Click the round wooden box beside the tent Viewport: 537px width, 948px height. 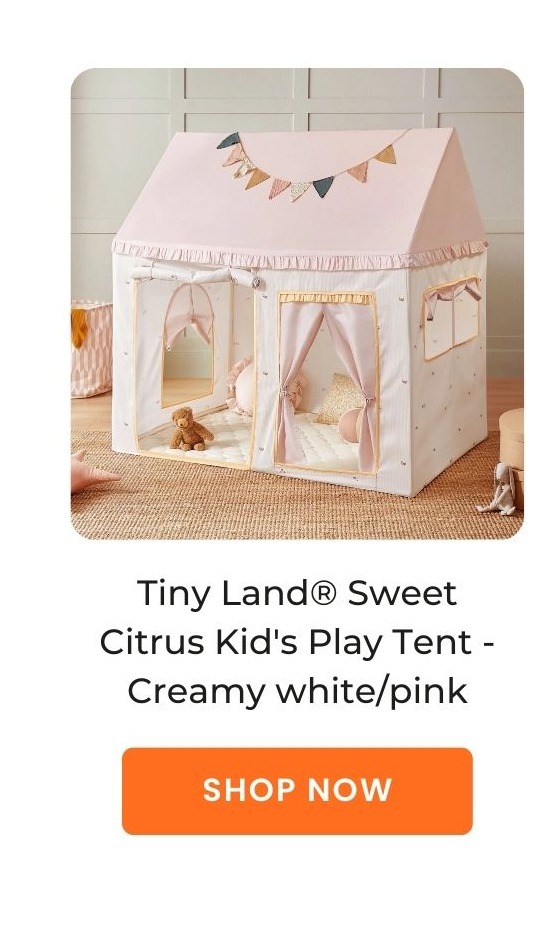(512, 438)
